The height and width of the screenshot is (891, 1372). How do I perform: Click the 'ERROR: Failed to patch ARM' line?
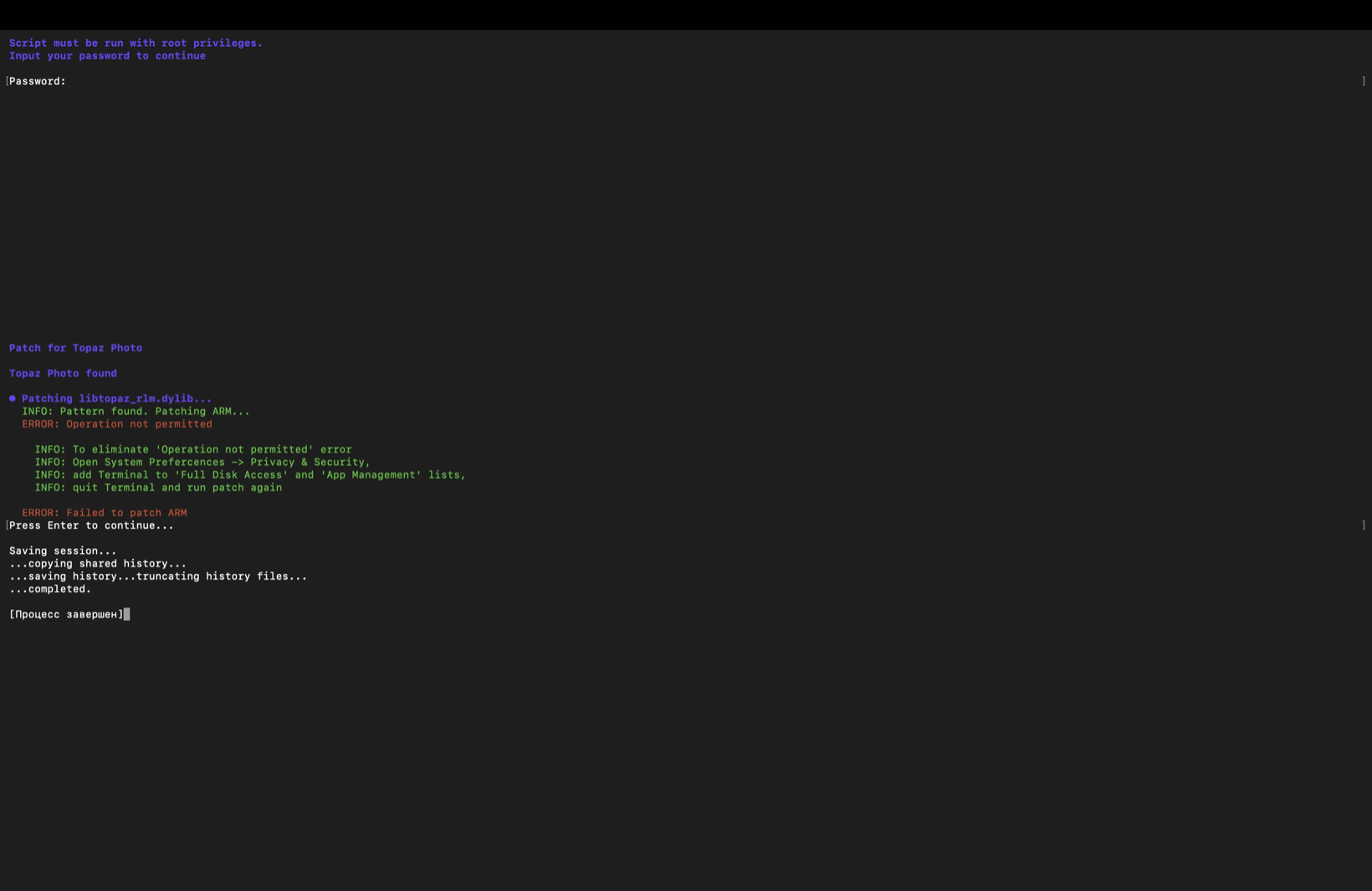pos(105,513)
